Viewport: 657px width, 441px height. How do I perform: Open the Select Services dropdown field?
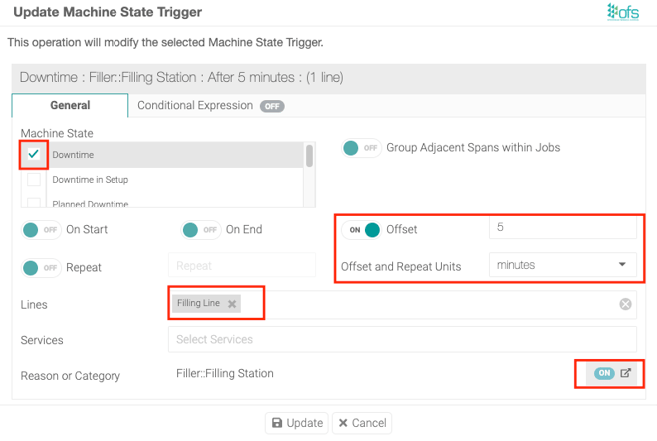coord(402,339)
